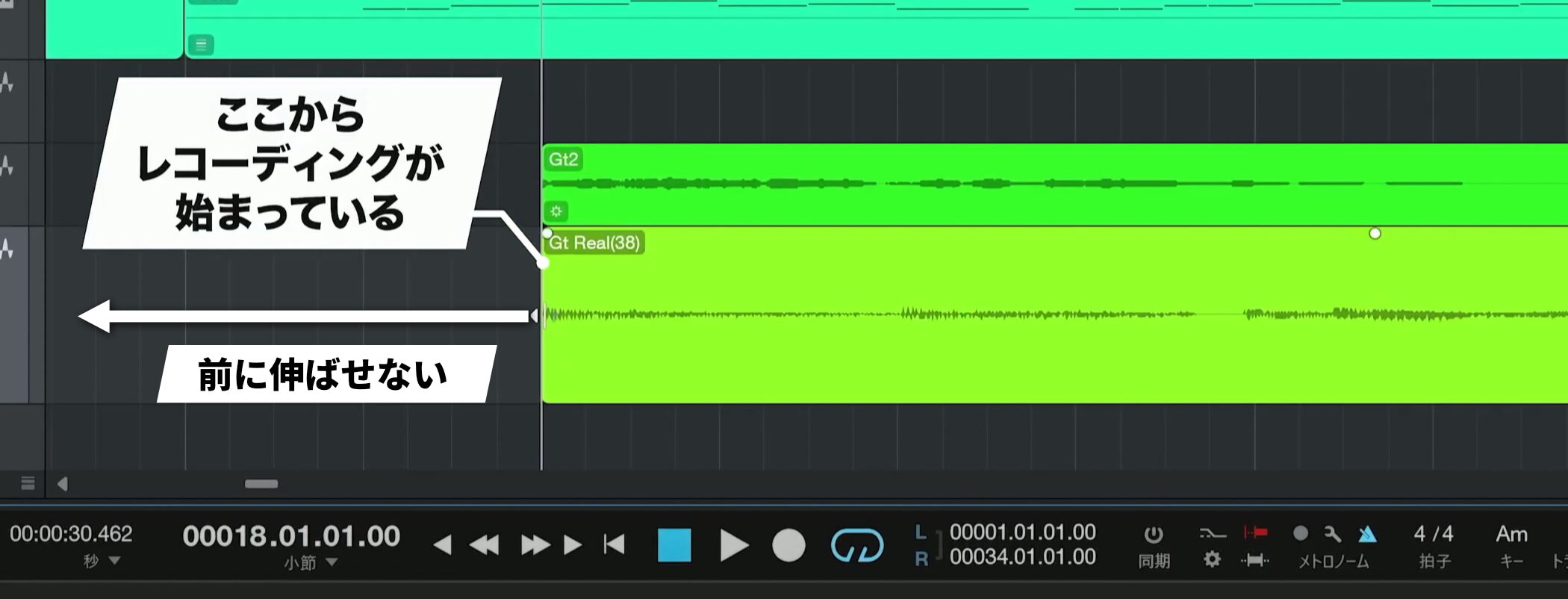
Task: Click the Am key signature field
Action: 1511,534
